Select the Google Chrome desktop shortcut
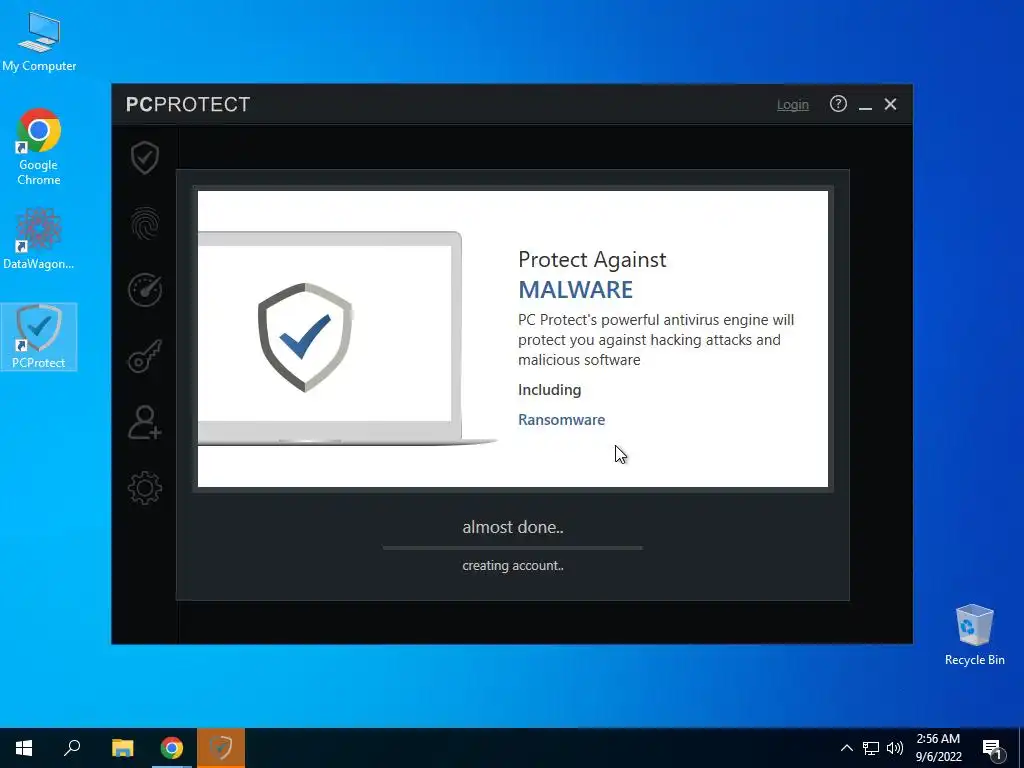1024x768 pixels. pos(39,147)
